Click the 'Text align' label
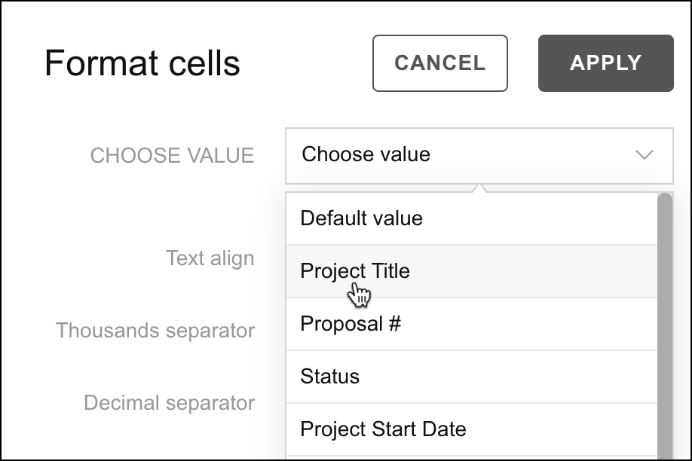Image resolution: width=692 pixels, height=461 pixels. 210,258
